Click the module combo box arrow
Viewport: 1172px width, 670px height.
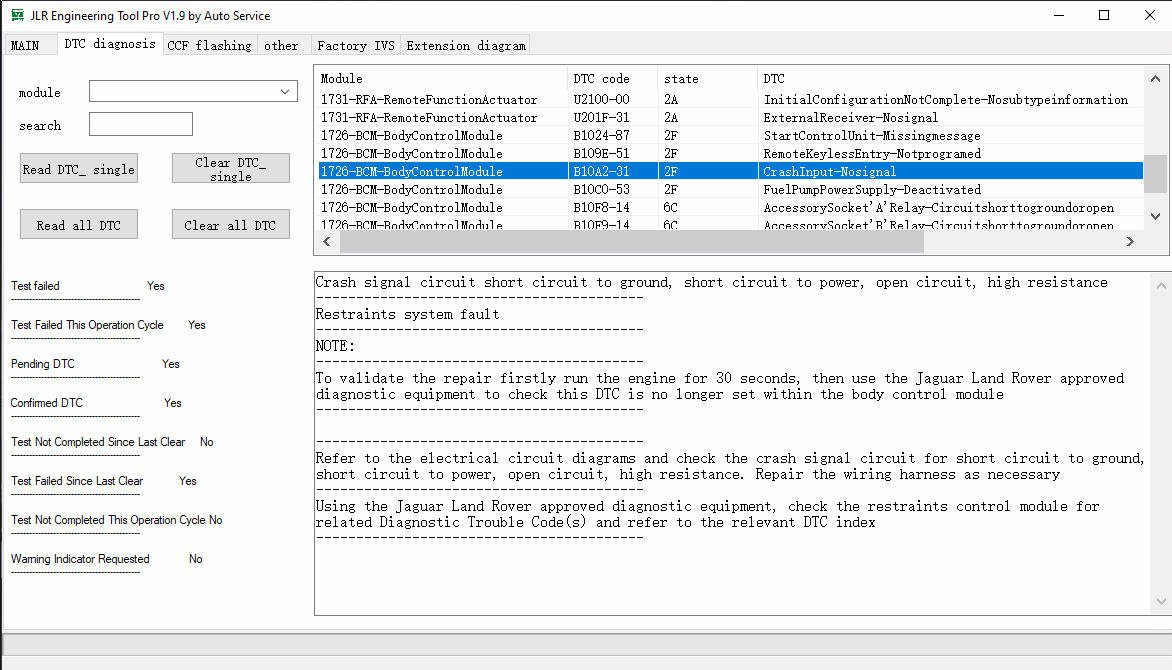click(x=285, y=91)
